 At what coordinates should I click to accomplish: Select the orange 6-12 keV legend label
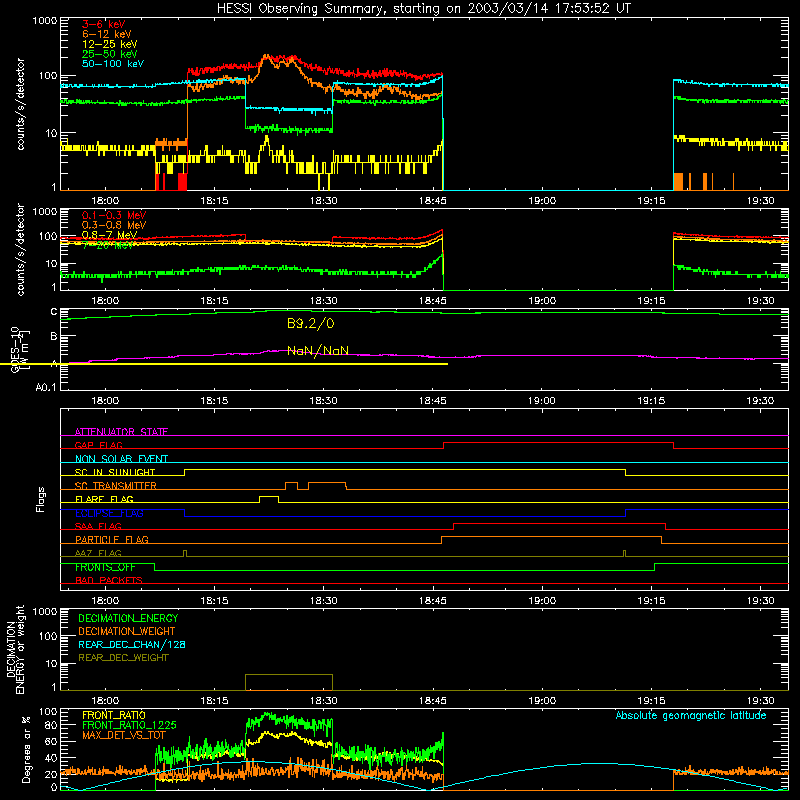(x=107, y=34)
